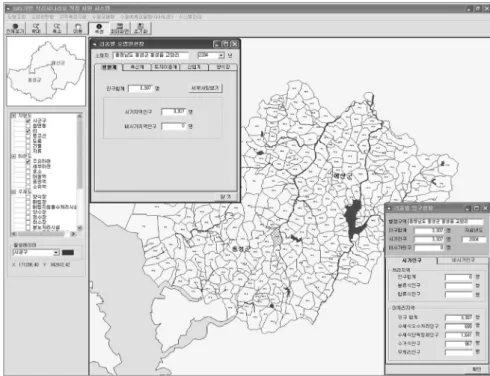Enable the 읍면동 layer checkbox
Viewport: 490px width, 376px height.
pos(28,126)
